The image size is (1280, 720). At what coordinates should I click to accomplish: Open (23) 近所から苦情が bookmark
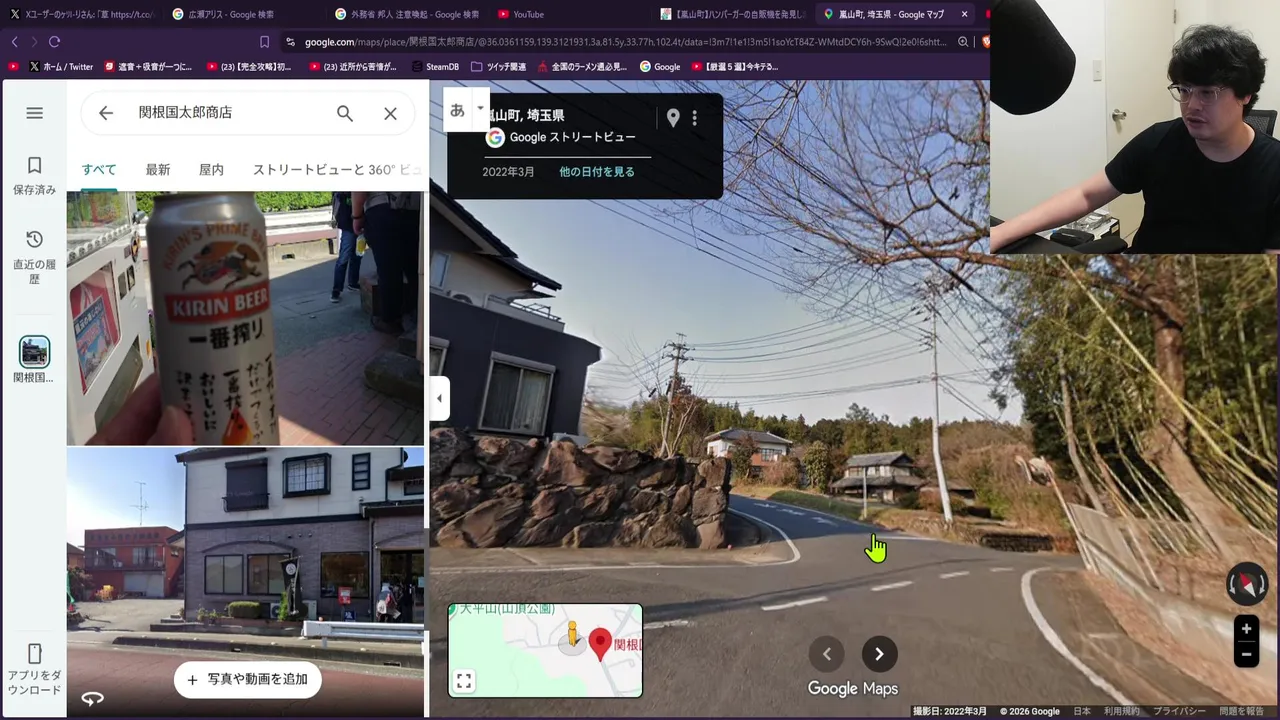pos(354,67)
